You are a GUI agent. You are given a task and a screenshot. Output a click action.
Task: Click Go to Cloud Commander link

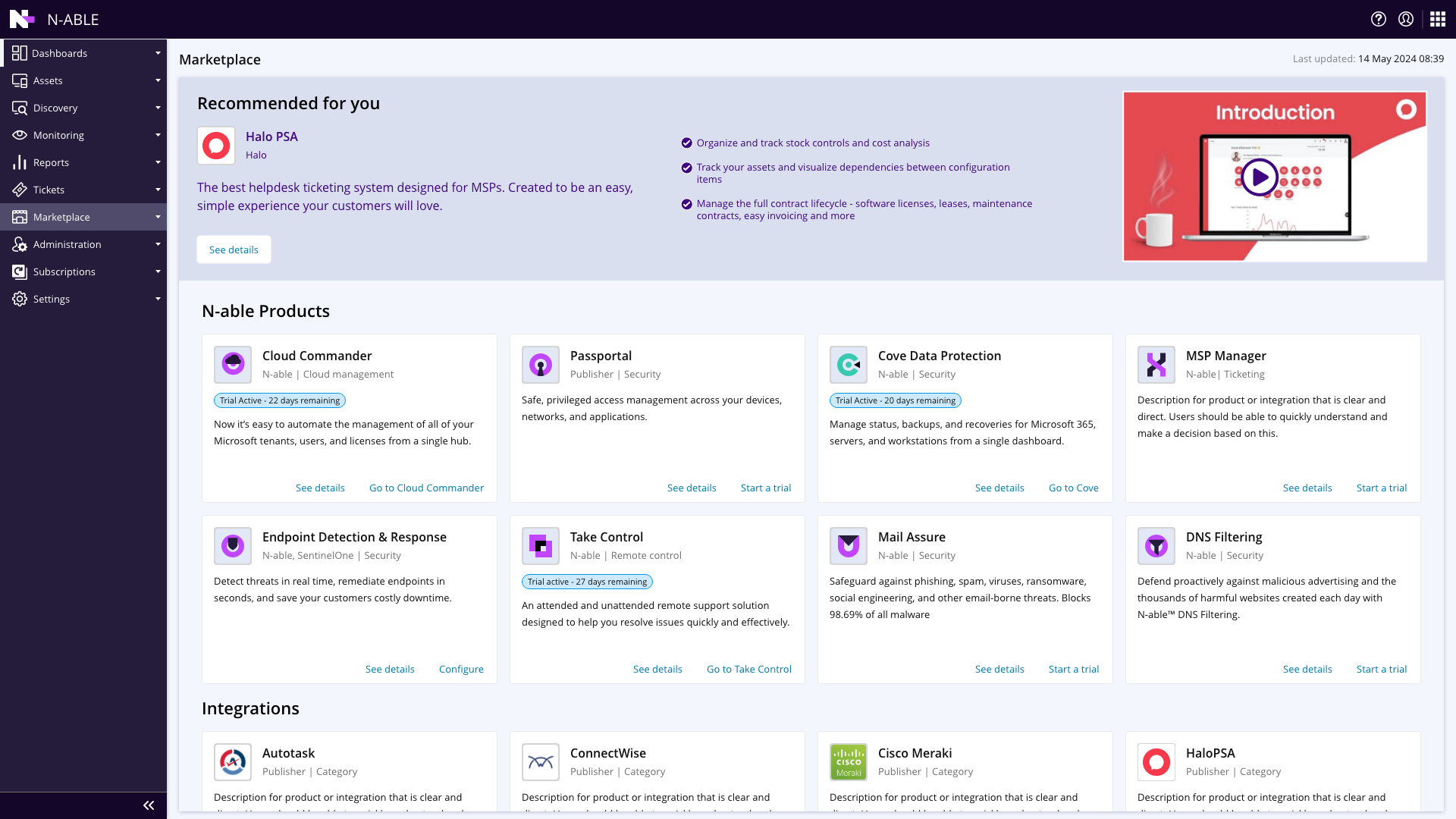pyautogui.click(x=426, y=488)
